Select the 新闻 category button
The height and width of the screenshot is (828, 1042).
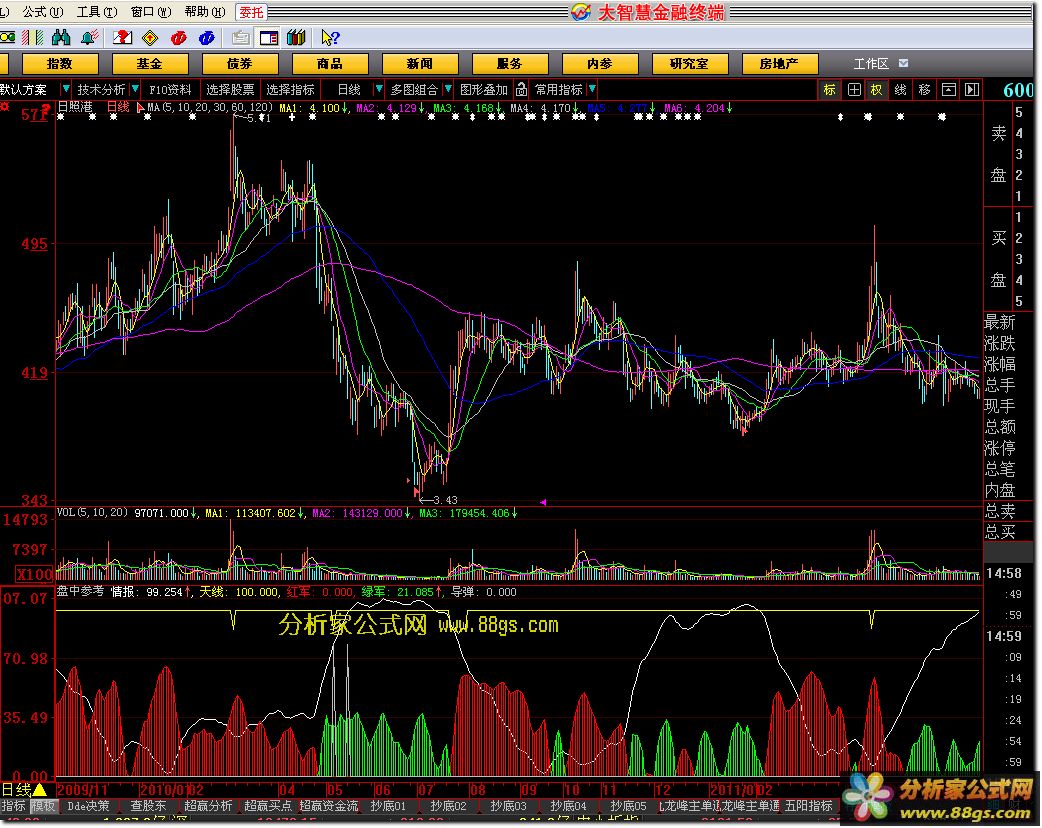(419, 64)
